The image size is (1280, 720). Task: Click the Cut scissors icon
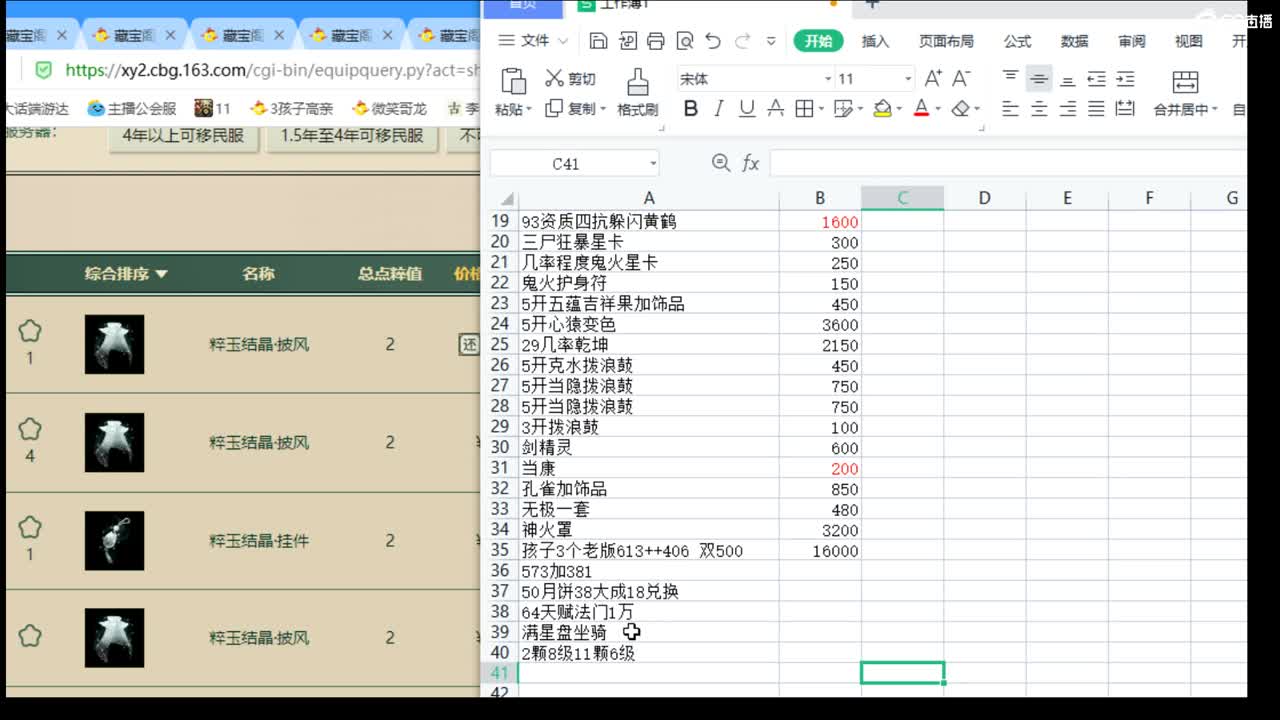coord(556,78)
